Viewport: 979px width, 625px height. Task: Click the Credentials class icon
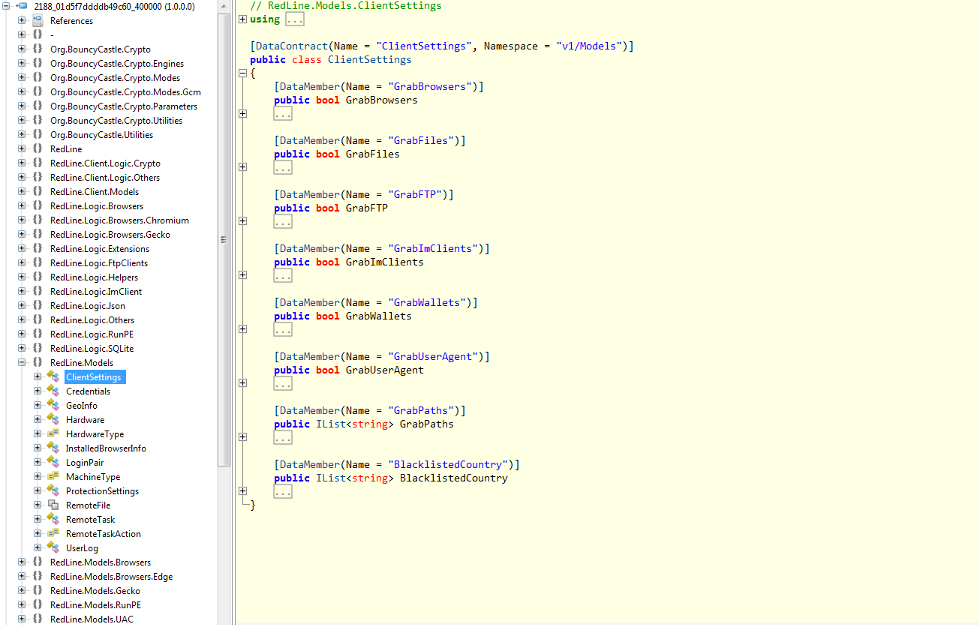pos(53,391)
